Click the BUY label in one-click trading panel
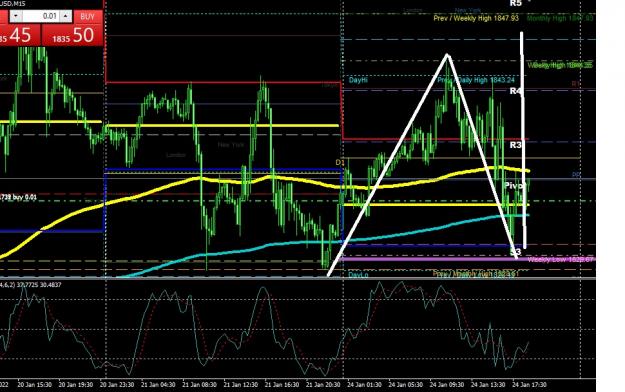625x392 pixels. tap(87, 16)
